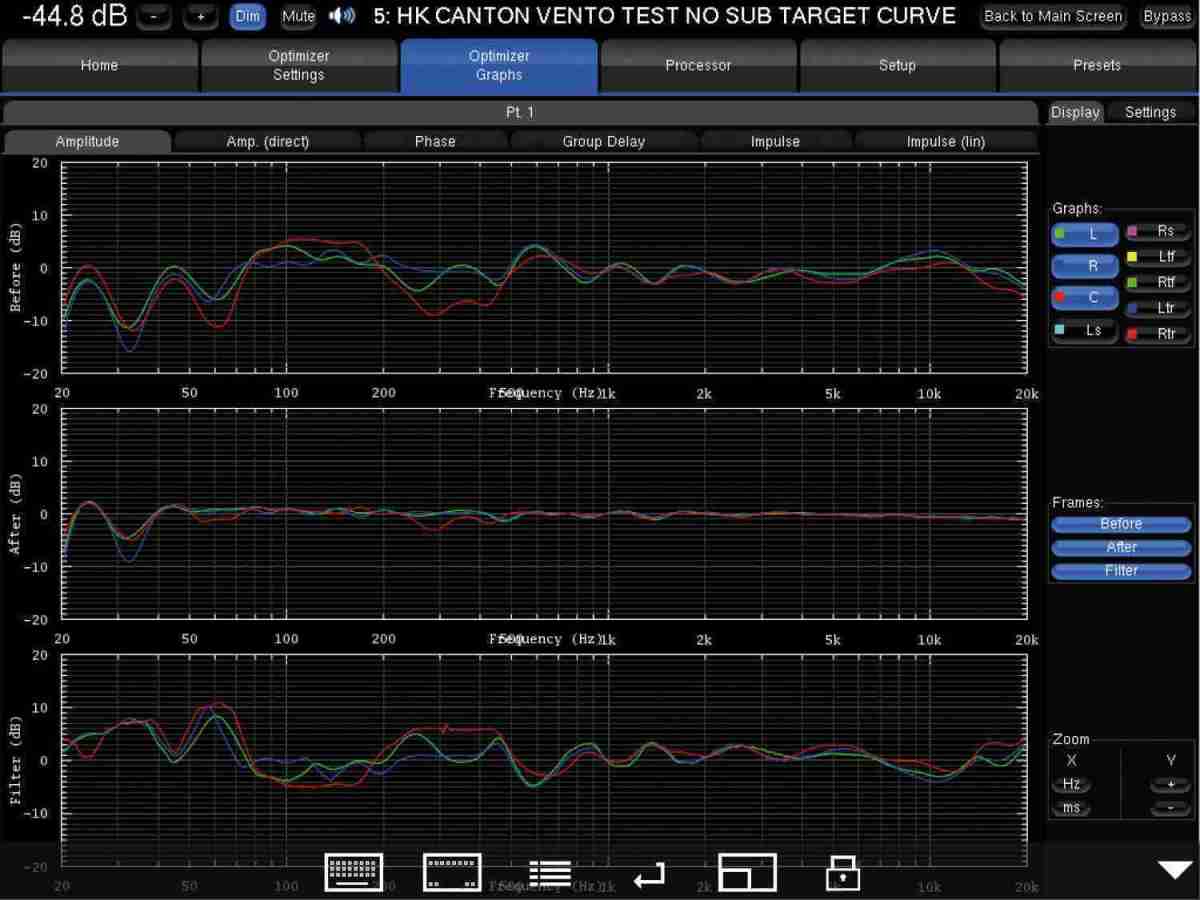Click inside the Filter (dB) graph
The image size is (1200, 900).
click(545, 760)
